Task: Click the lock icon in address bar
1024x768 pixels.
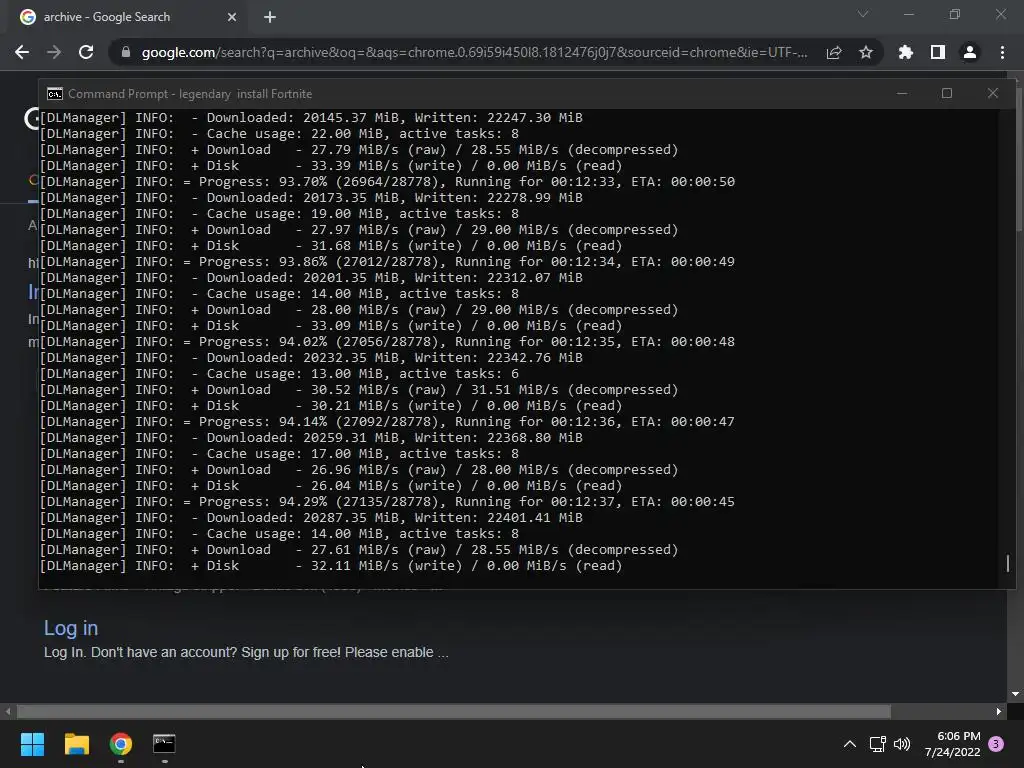Action: click(126, 52)
